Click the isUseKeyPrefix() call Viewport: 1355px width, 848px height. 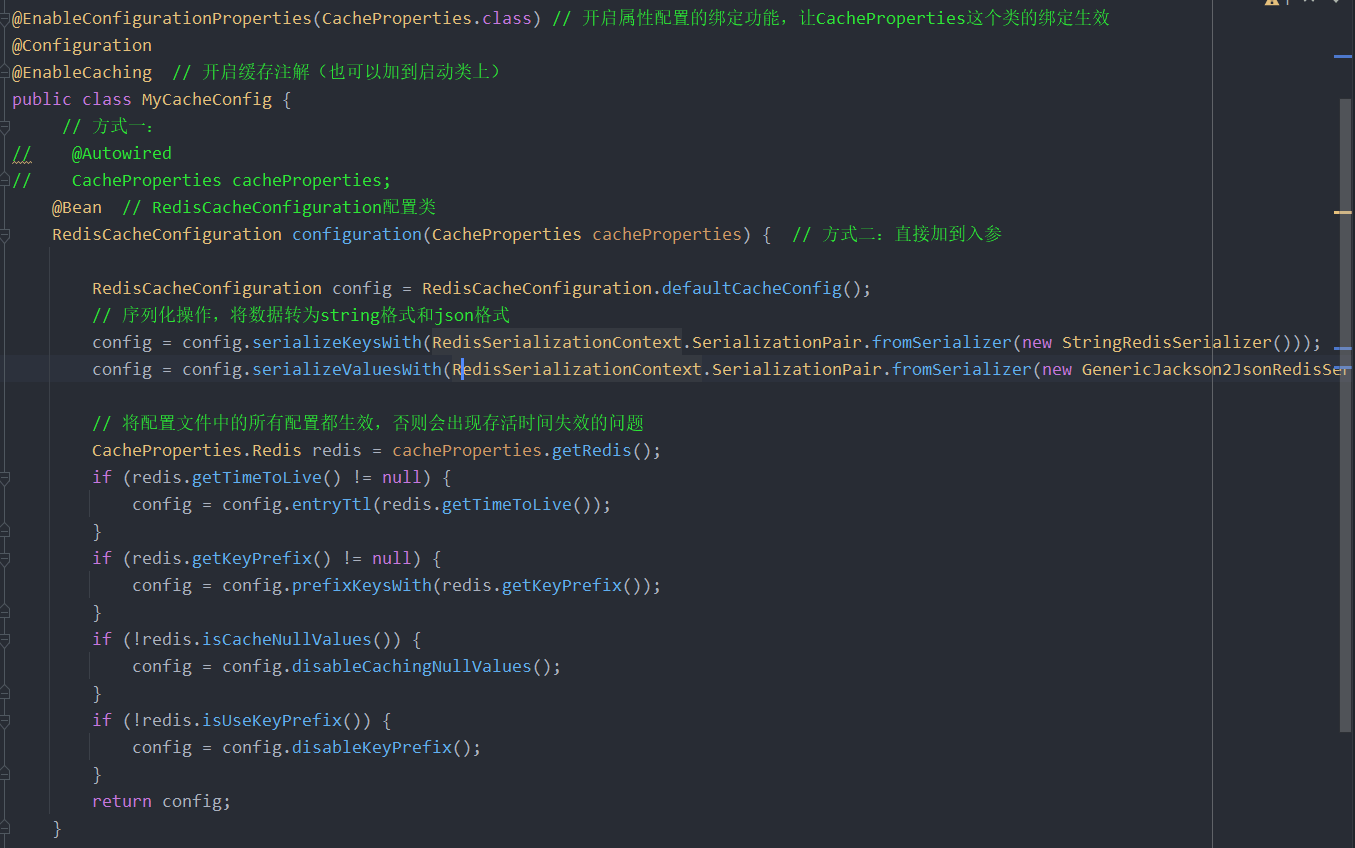[272, 720]
